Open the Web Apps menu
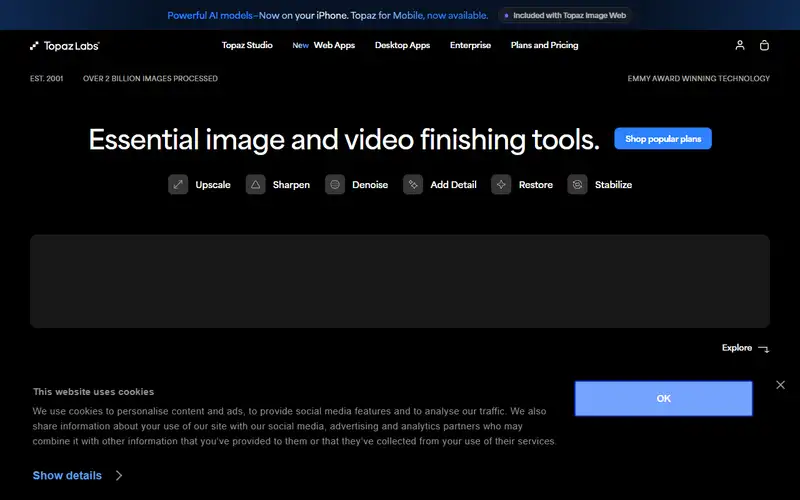The image size is (800, 500). click(x=334, y=45)
